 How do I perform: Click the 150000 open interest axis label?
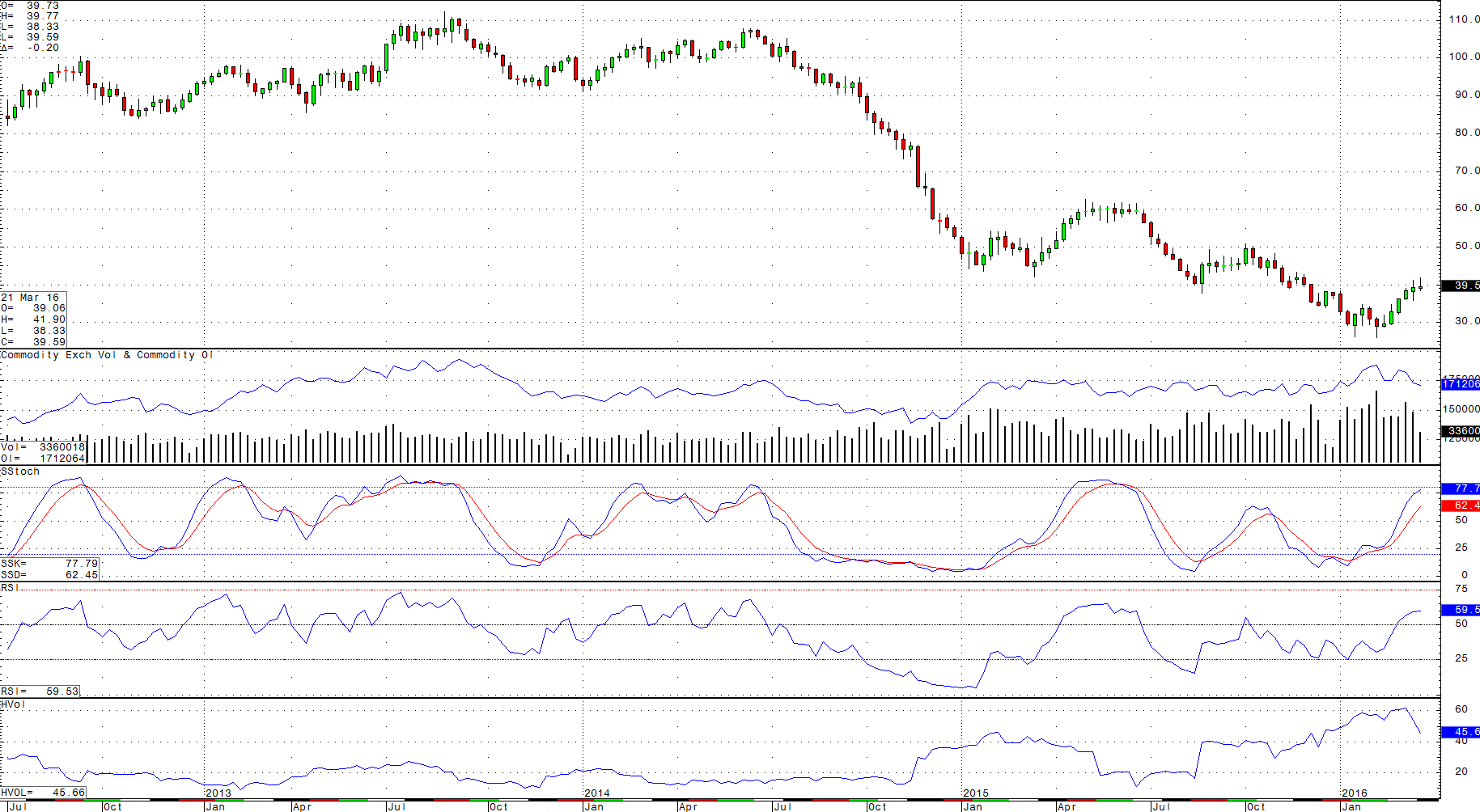[x=1461, y=409]
